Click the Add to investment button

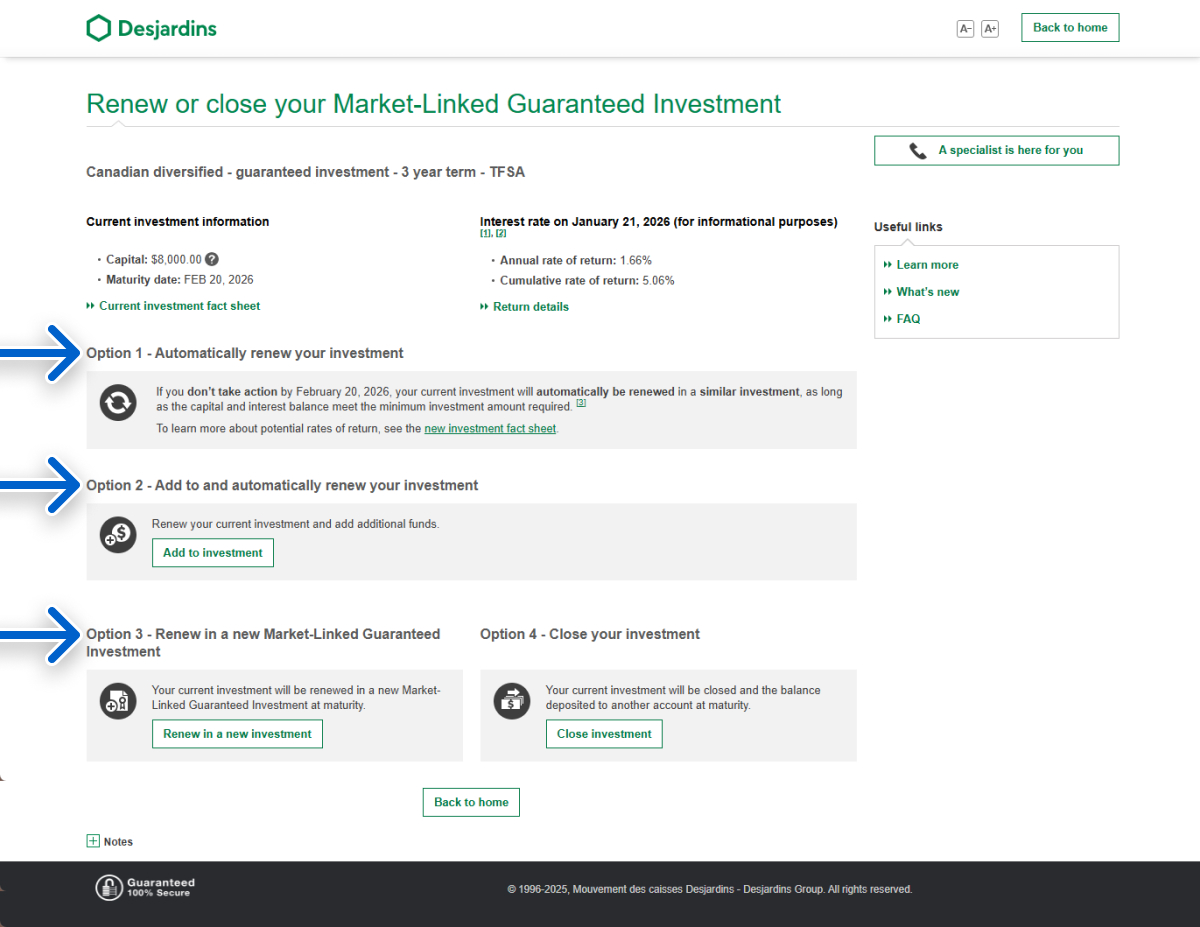[x=212, y=553]
